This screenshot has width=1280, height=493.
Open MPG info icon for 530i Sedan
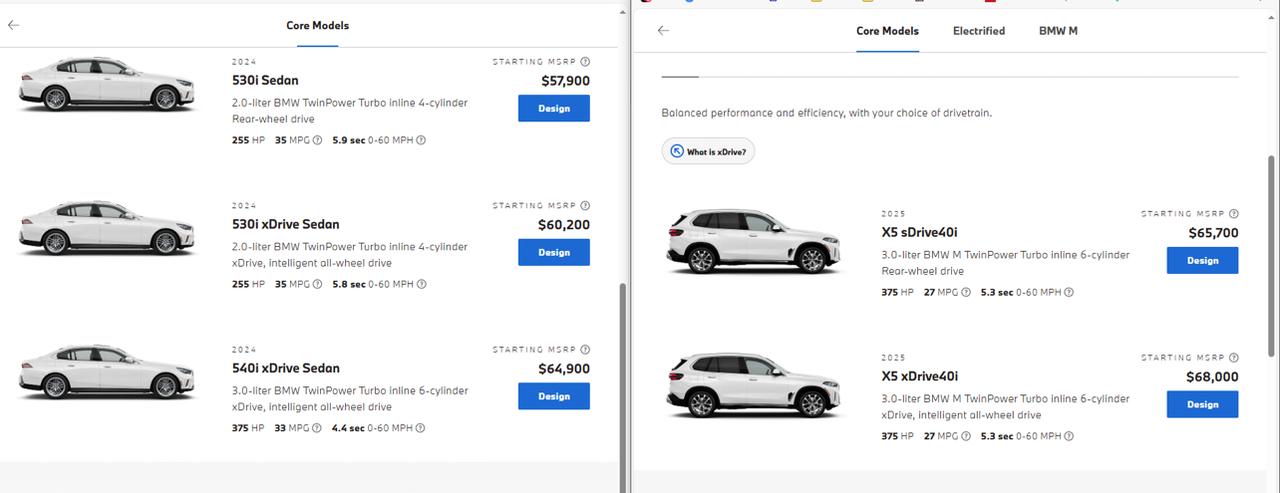(x=317, y=140)
